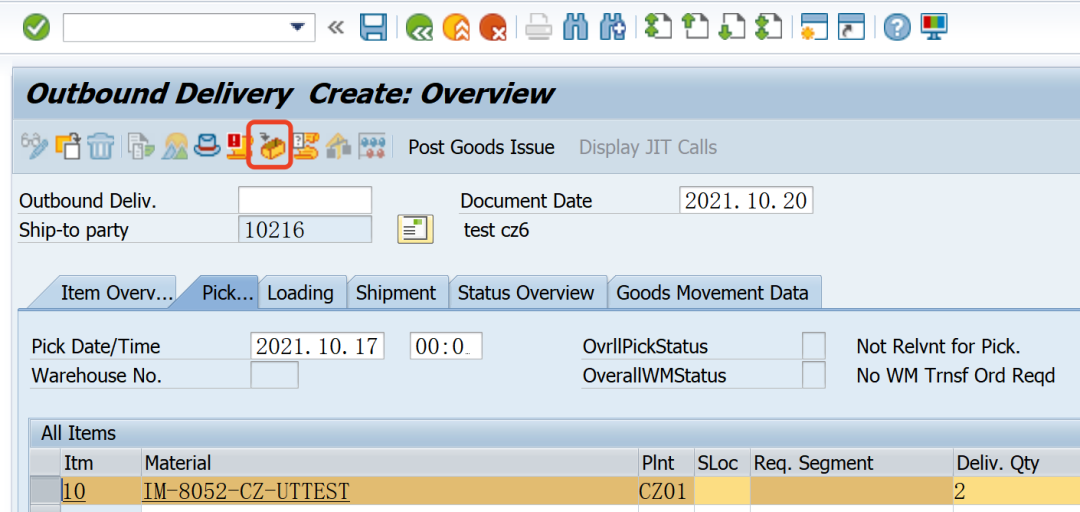The height and width of the screenshot is (512, 1080).
Task: Click the Deliv. Qty column header
Action: (x=1017, y=462)
